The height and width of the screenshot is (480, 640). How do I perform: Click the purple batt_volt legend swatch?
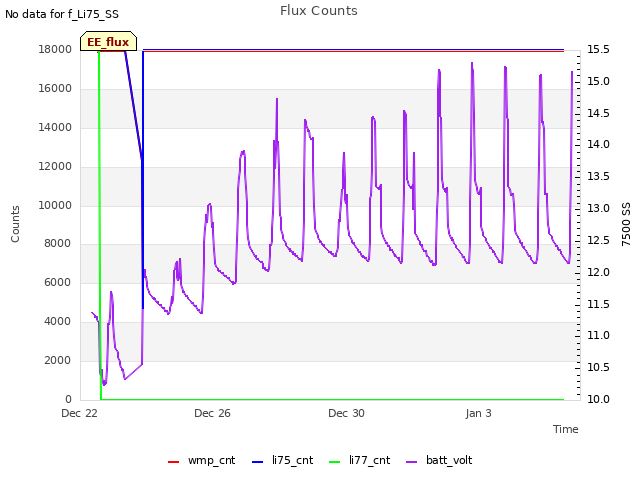tap(412, 462)
